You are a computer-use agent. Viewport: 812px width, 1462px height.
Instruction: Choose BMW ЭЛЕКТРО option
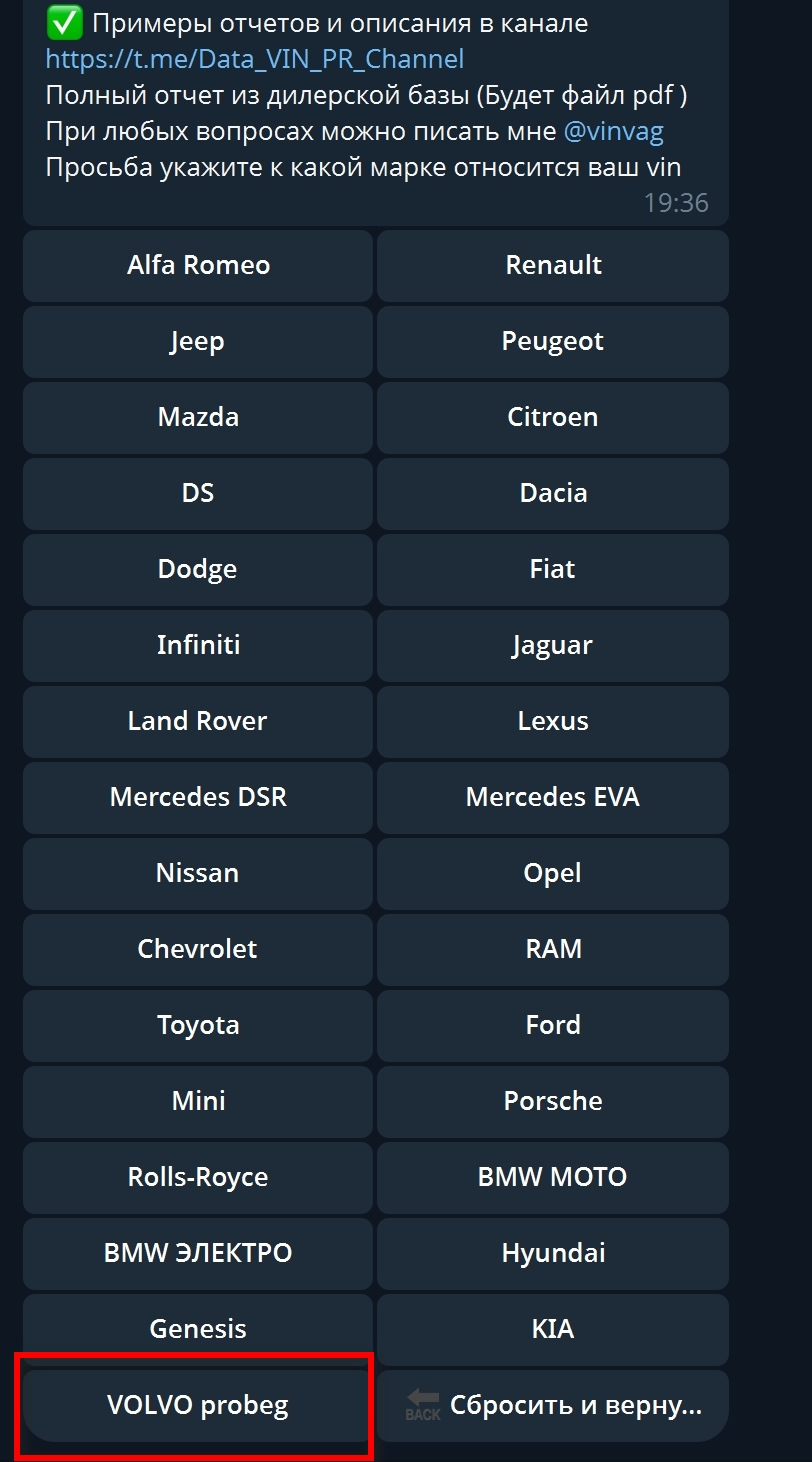pos(197,1253)
